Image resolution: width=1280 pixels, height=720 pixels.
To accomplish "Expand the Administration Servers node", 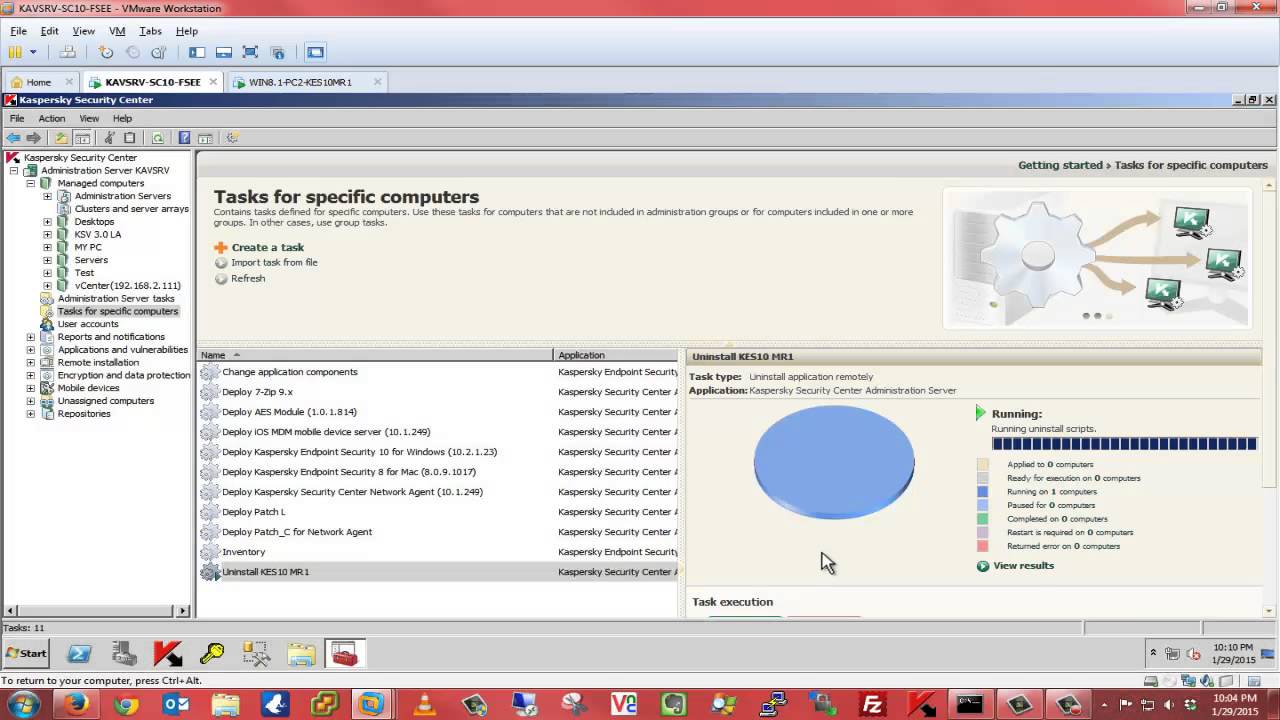I will 47,196.
